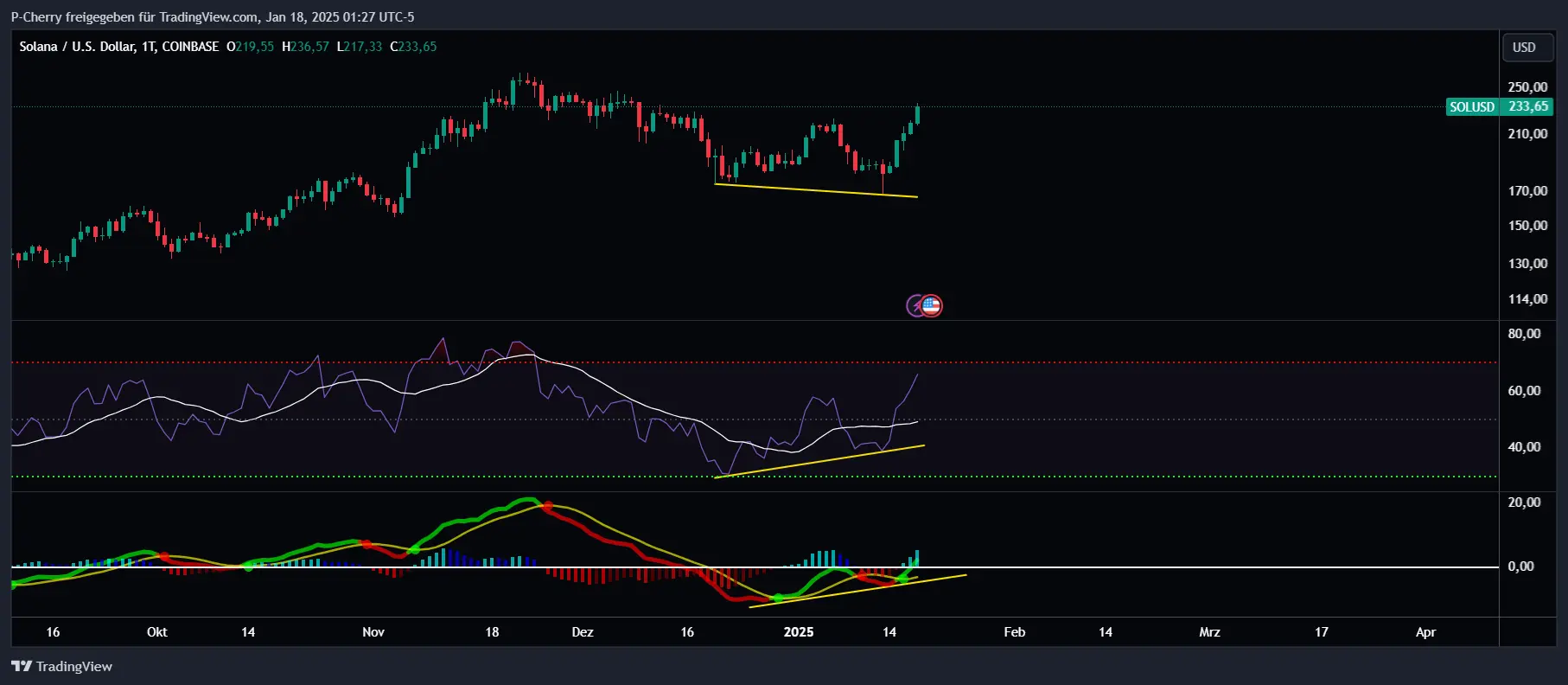This screenshot has height=685, width=1568.
Task: Click the 150,00 price axis label
Action: pyautogui.click(x=1527, y=226)
